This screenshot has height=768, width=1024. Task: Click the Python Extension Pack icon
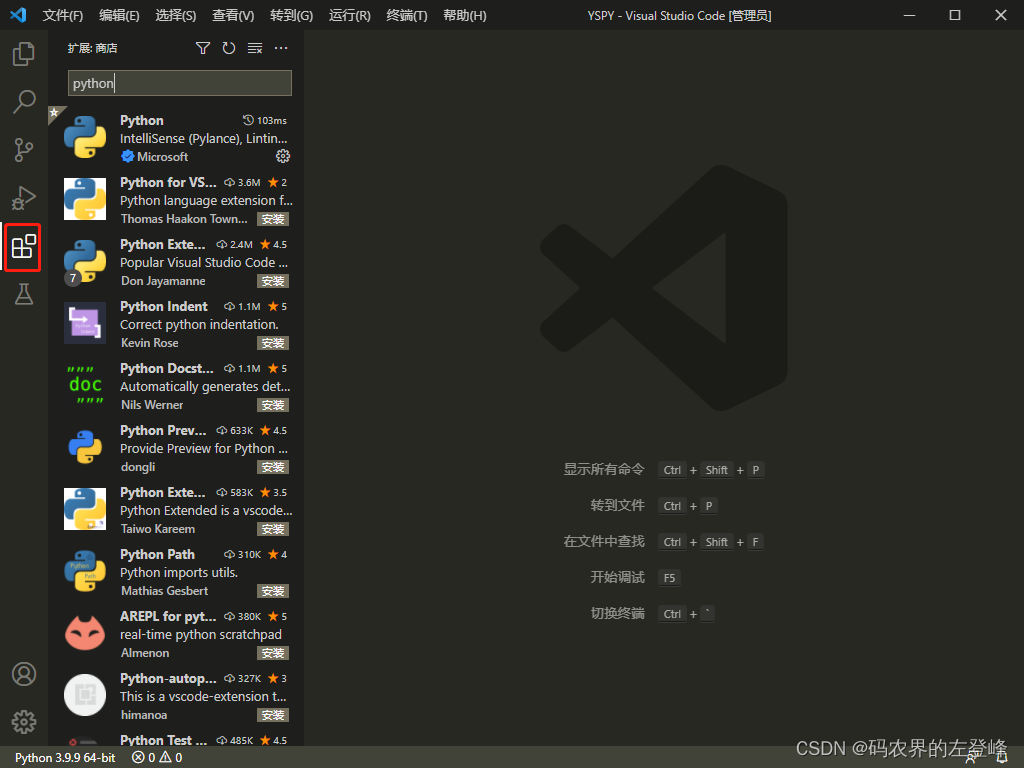tap(85, 261)
